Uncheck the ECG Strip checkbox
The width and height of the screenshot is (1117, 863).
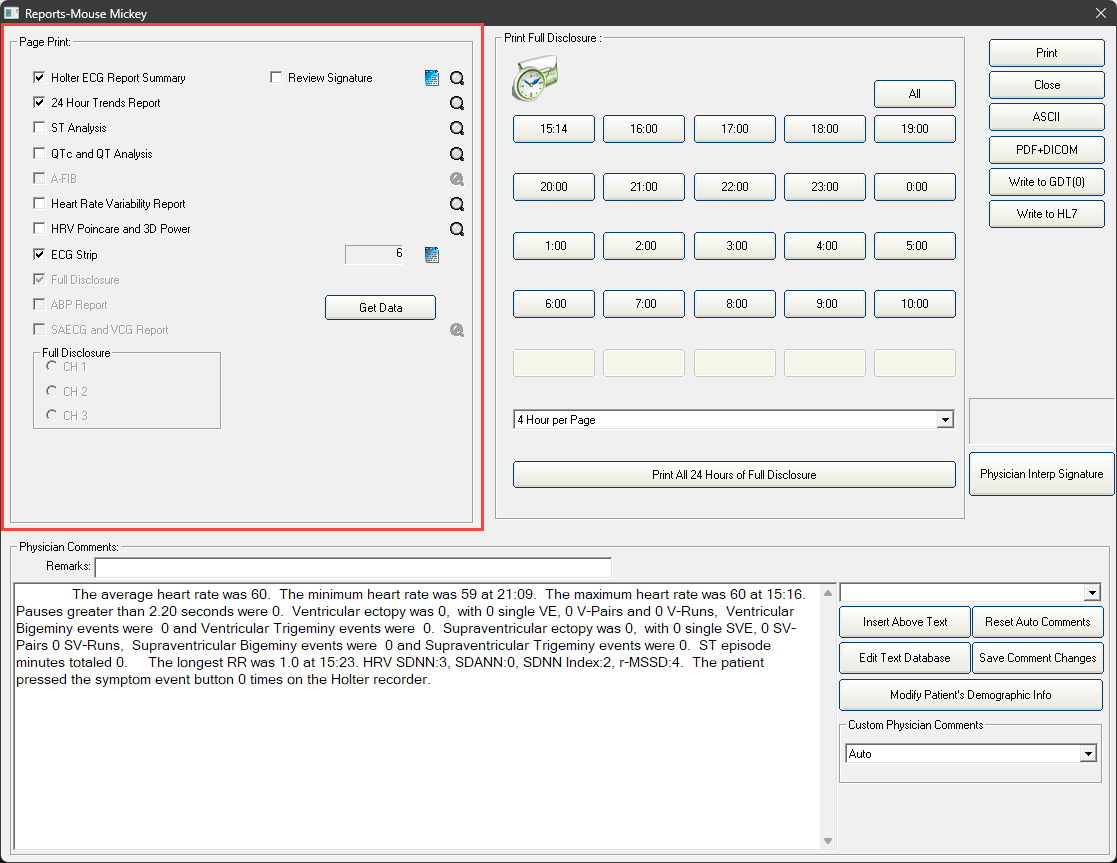point(39,255)
